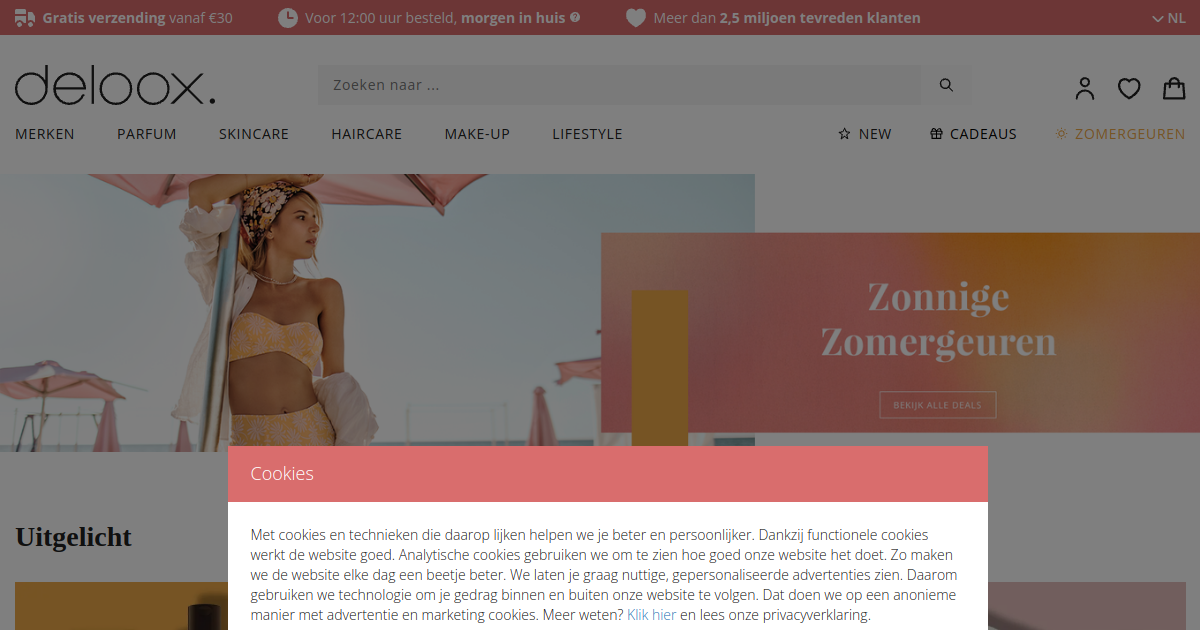Open the account profile icon

pyautogui.click(x=1085, y=88)
